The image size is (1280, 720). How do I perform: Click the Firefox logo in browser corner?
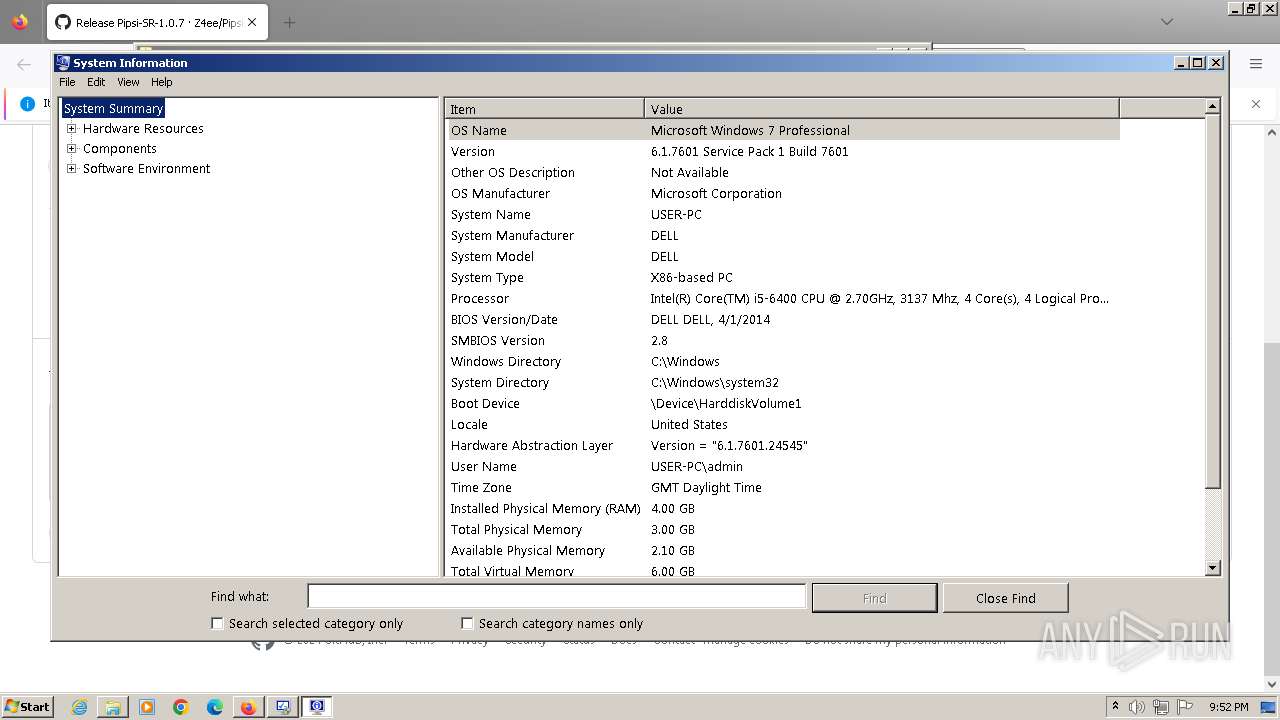(x=20, y=21)
